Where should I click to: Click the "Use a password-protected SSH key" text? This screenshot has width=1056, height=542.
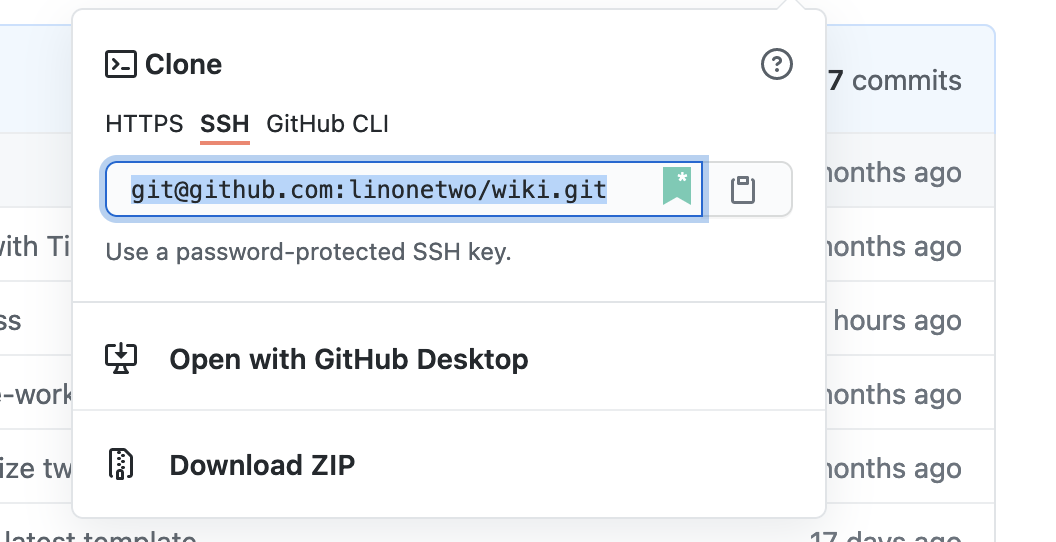click(308, 252)
